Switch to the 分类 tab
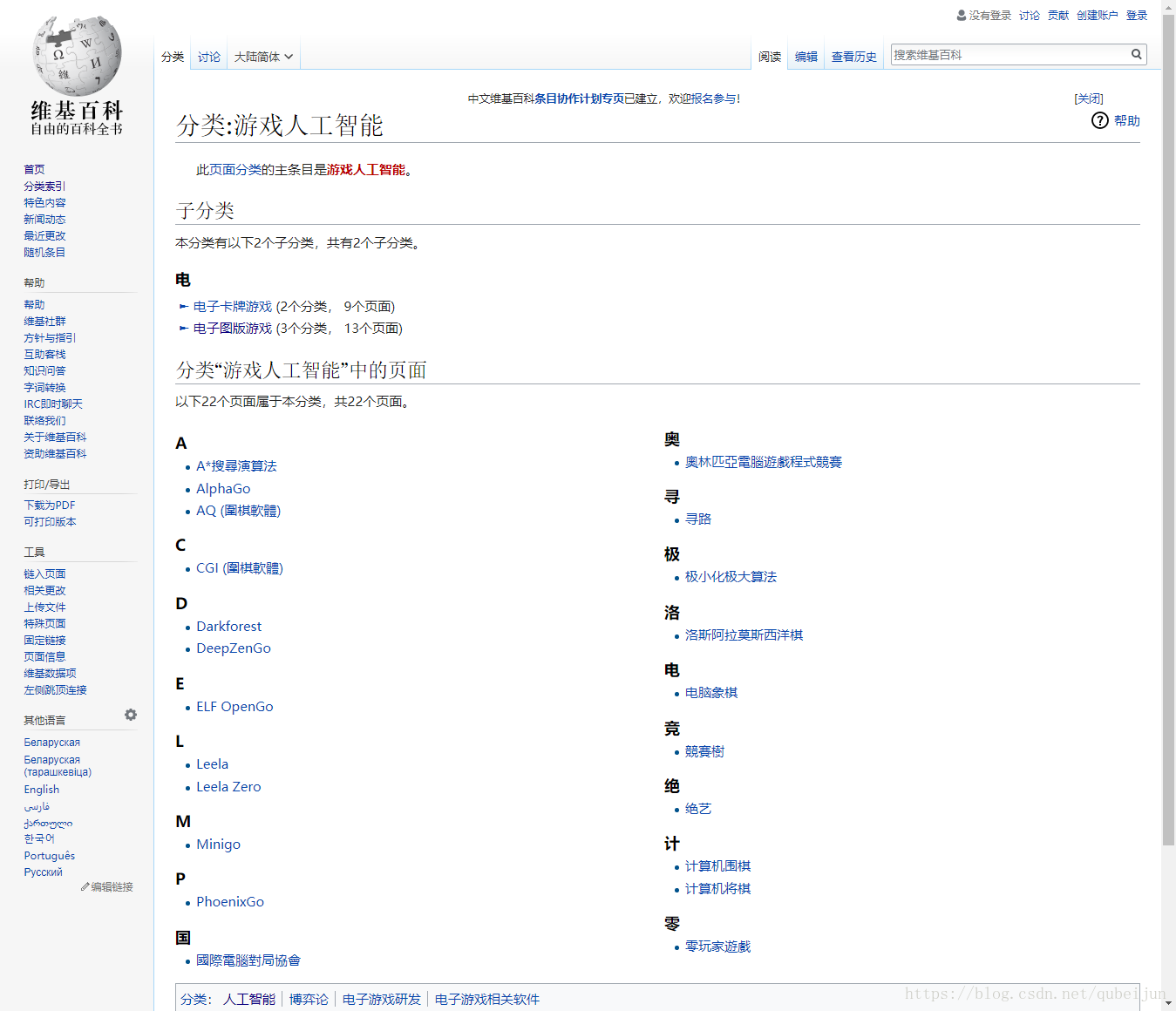 coord(173,57)
